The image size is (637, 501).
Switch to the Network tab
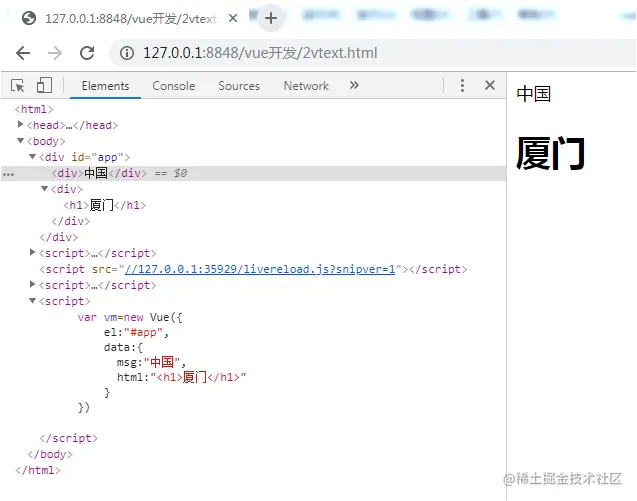click(x=306, y=86)
